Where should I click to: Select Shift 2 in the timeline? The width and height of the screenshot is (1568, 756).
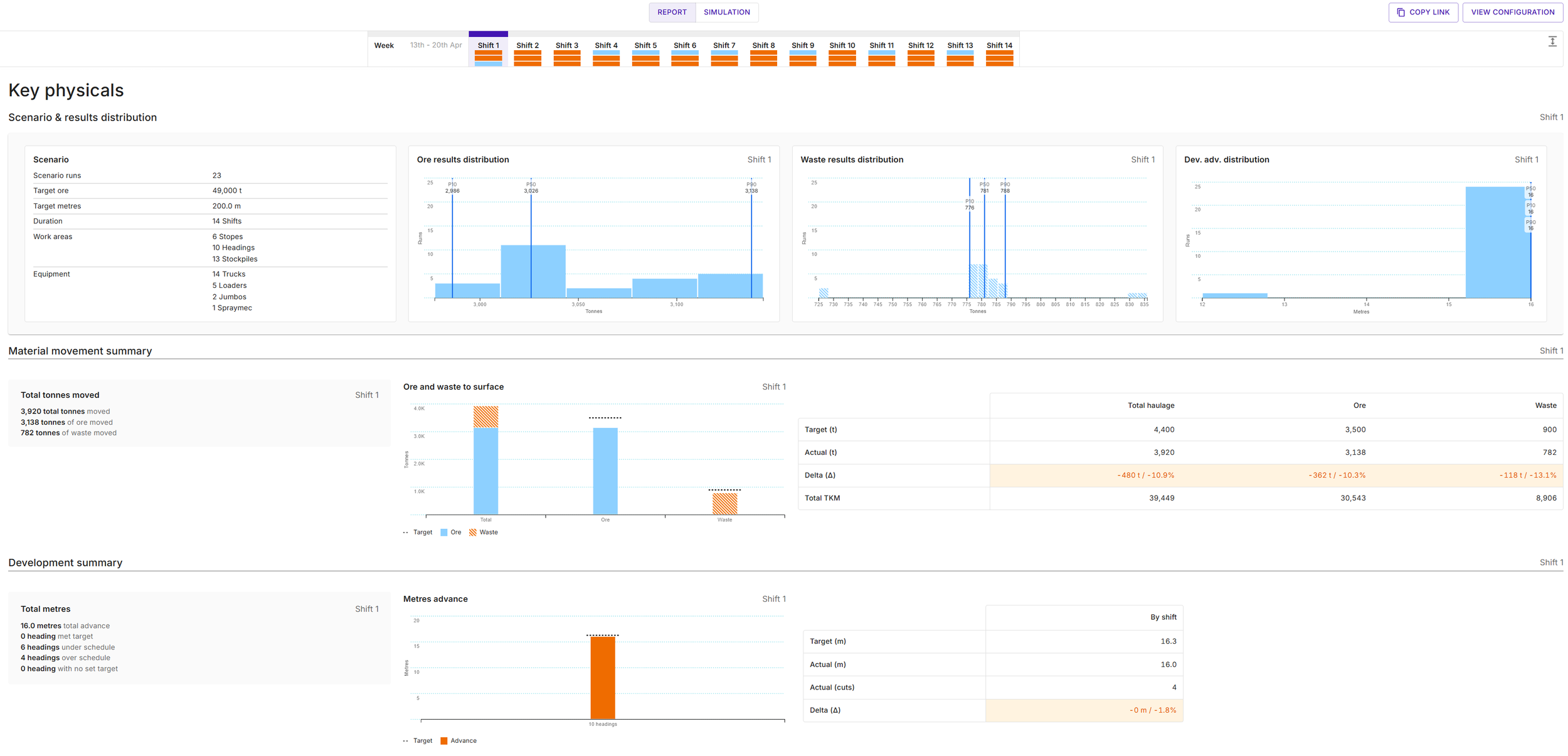tap(527, 46)
